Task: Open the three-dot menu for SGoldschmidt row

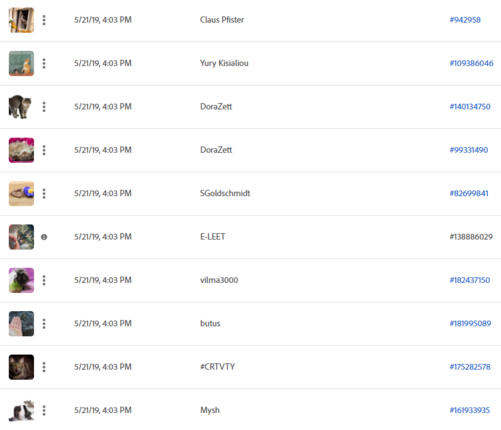Action: (x=44, y=193)
